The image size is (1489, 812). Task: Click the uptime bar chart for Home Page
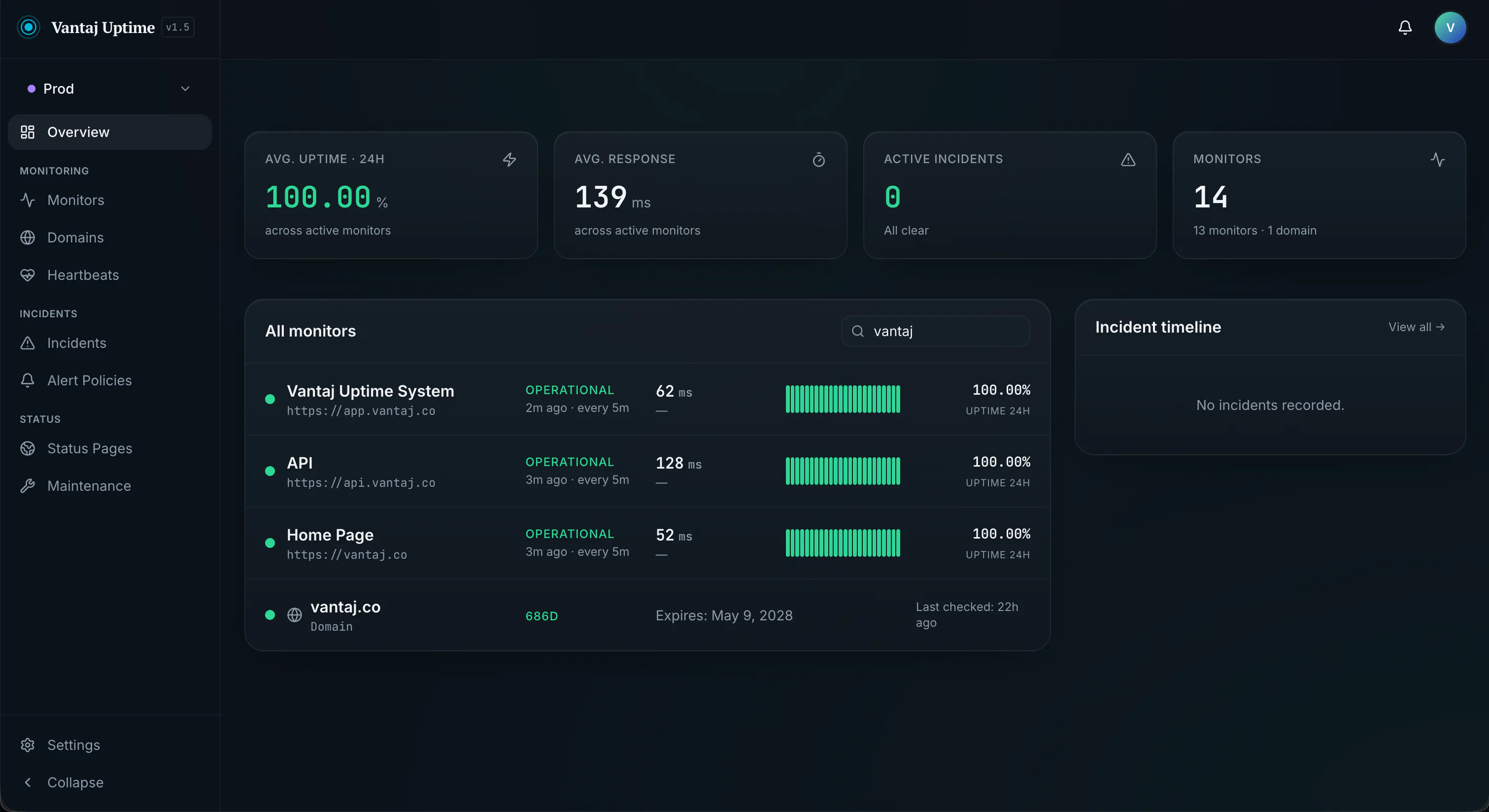tap(843, 543)
